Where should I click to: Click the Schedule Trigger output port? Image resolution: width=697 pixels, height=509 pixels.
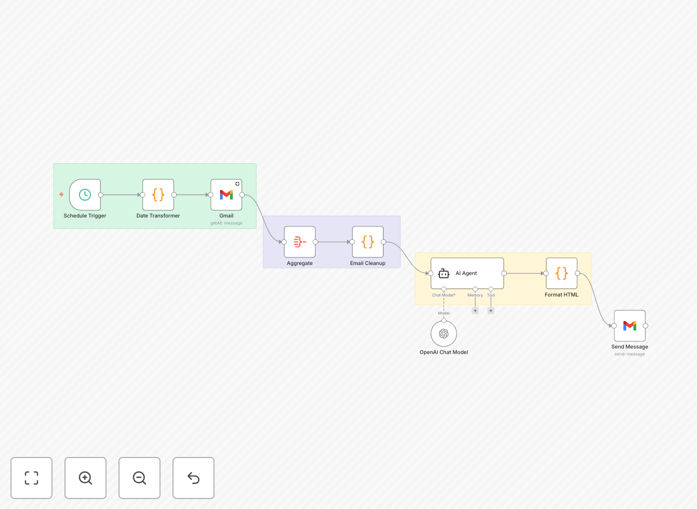[101, 195]
